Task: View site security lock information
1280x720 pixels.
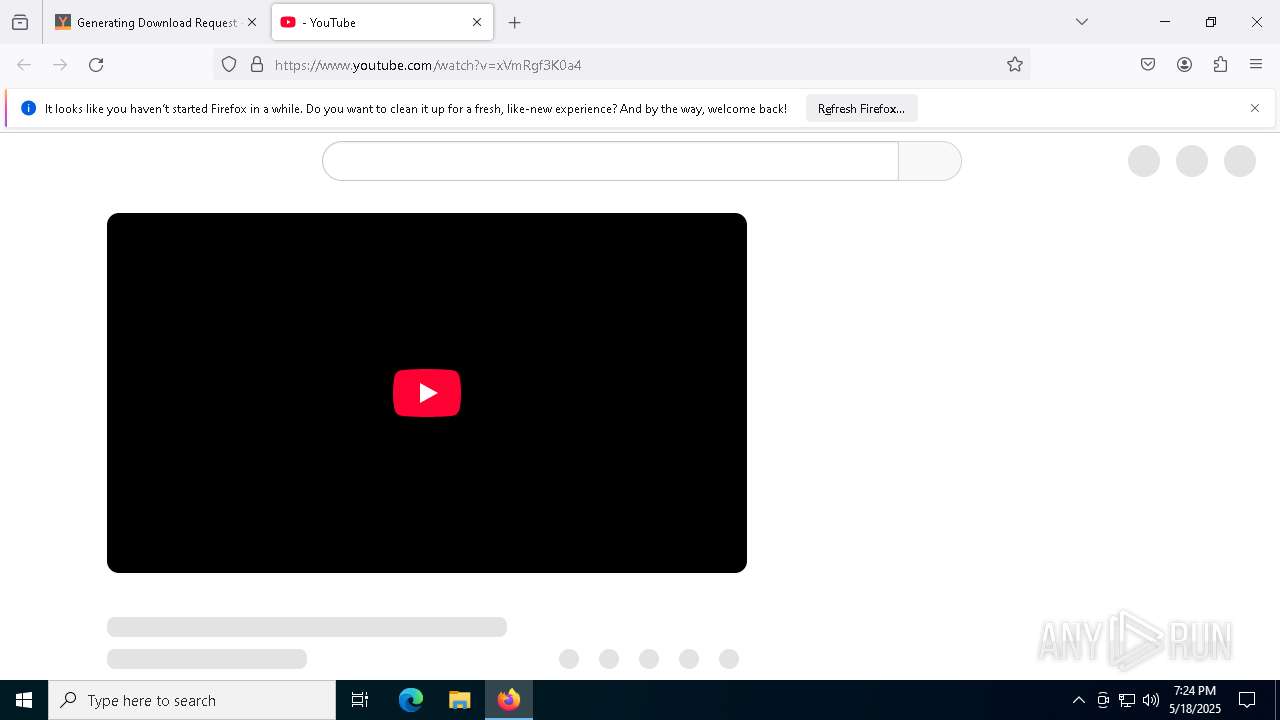Action: coord(257,65)
